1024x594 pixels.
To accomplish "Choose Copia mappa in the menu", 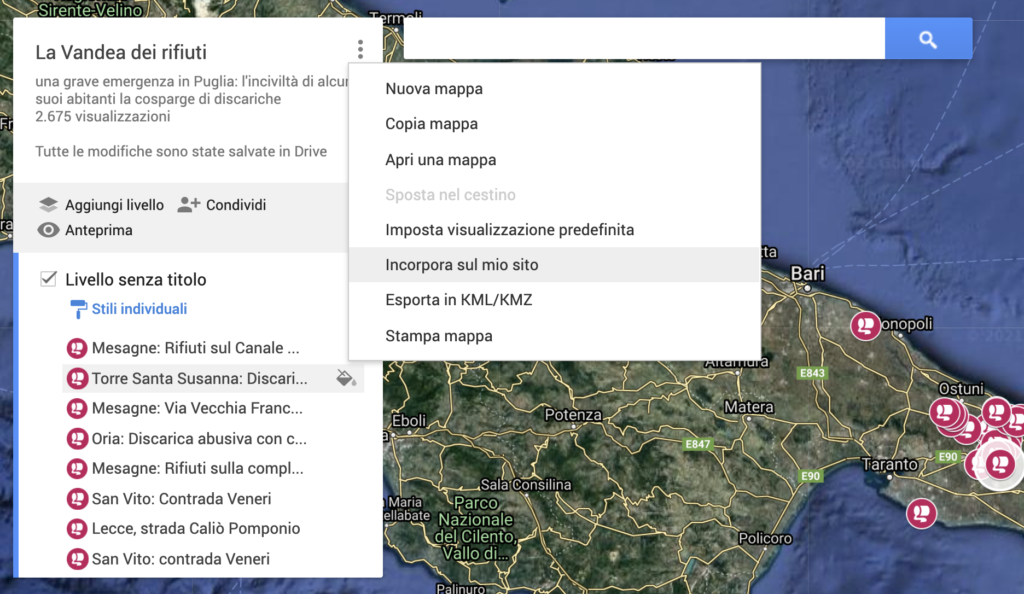I will click(554, 124).
